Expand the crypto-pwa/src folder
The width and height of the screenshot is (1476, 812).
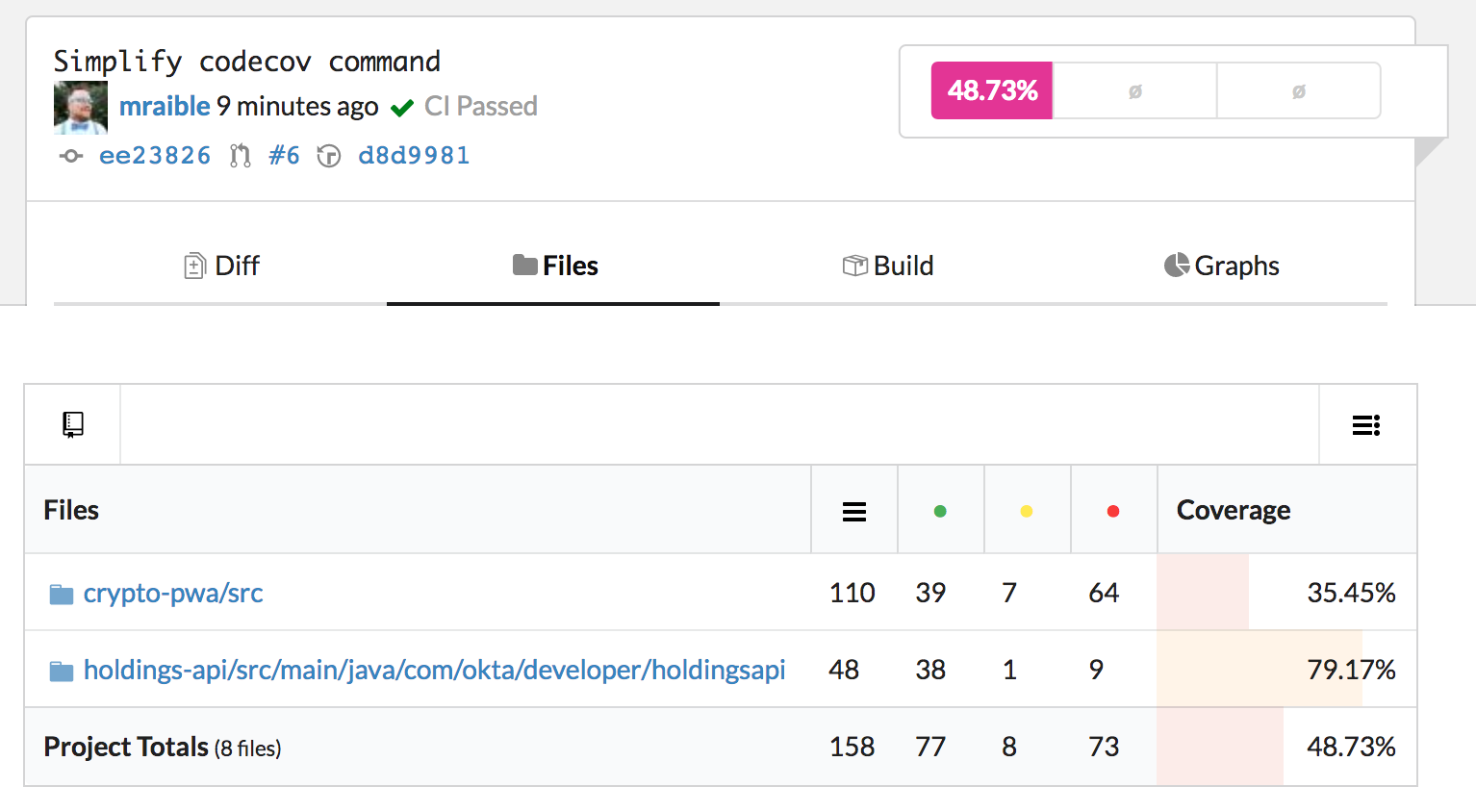click(173, 593)
